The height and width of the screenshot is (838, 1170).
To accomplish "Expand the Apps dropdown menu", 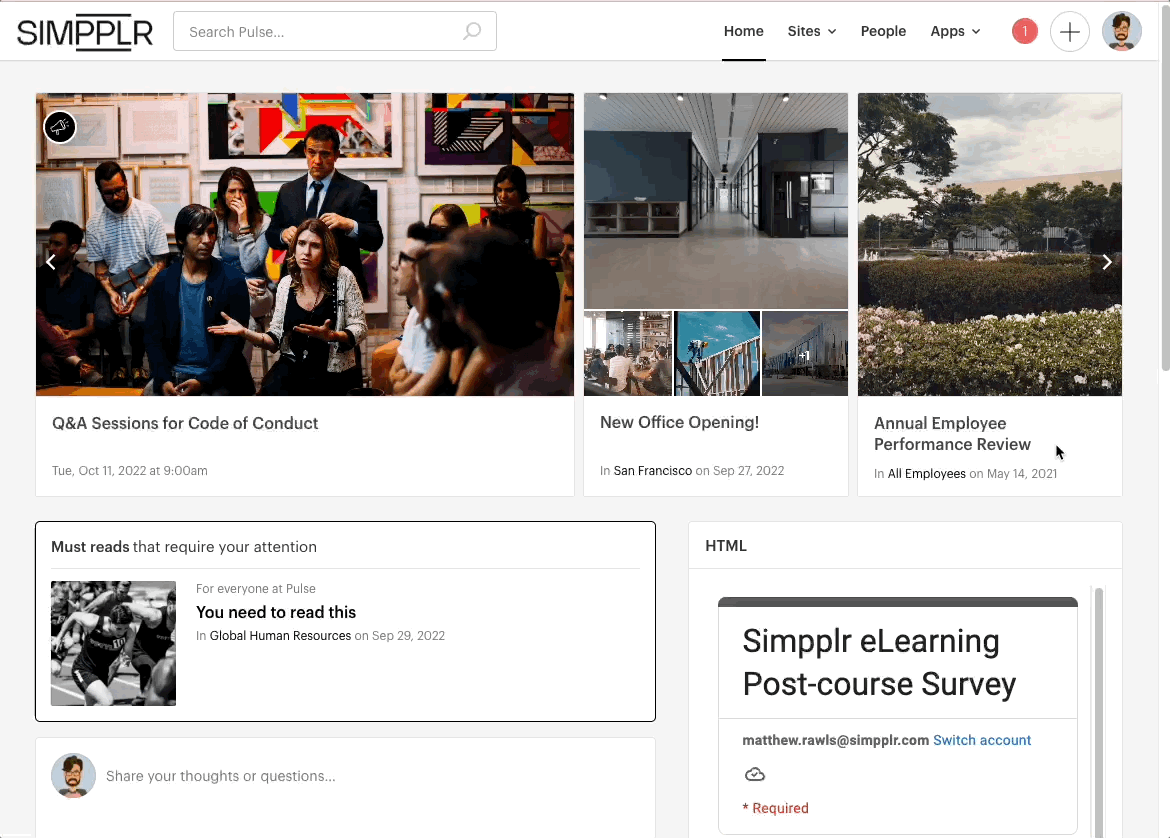I will pyautogui.click(x=955, y=32).
